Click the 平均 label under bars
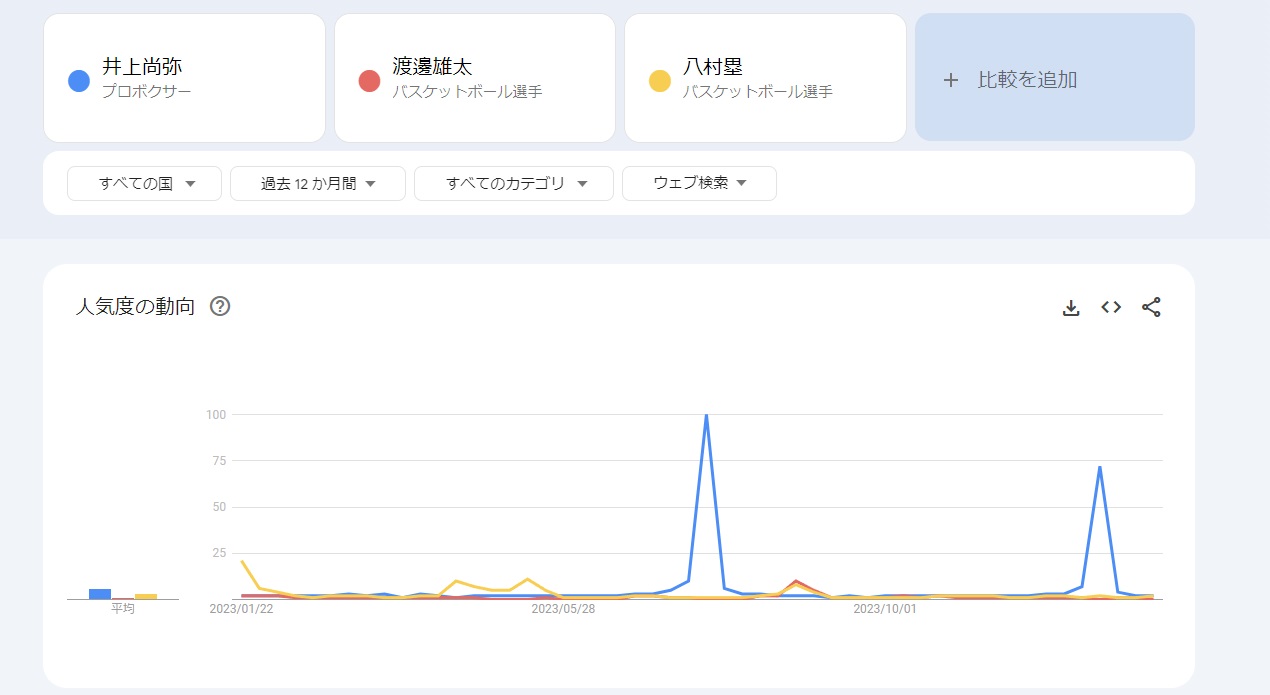This screenshot has height=695, width=1270. coord(123,609)
